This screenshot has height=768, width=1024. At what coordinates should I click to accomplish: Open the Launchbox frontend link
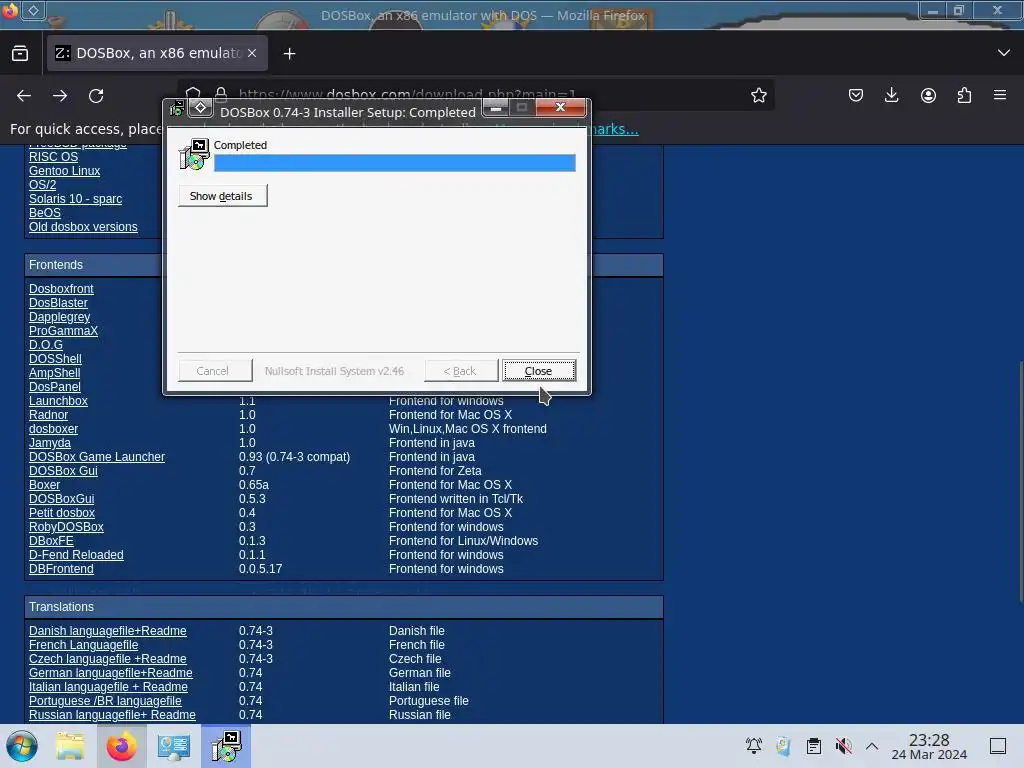[58, 400]
